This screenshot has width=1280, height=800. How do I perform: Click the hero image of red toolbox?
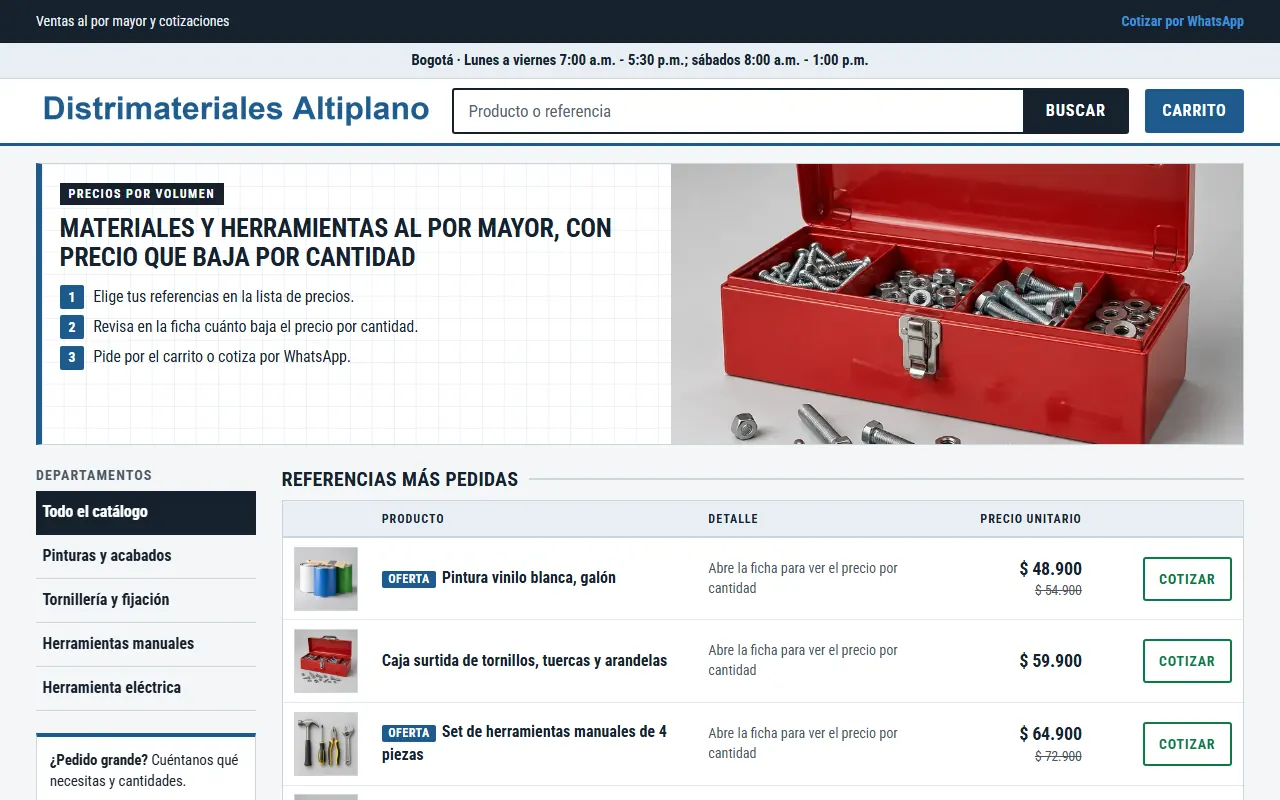tap(957, 304)
